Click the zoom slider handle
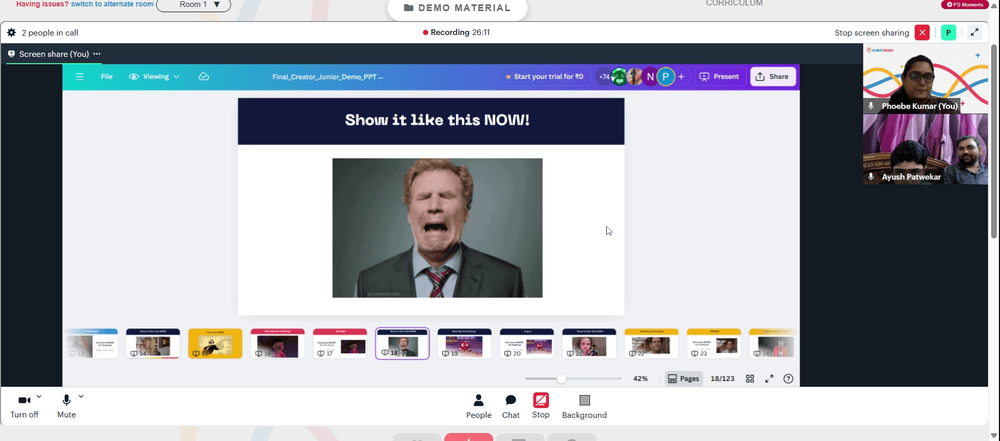 tap(561, 378)
